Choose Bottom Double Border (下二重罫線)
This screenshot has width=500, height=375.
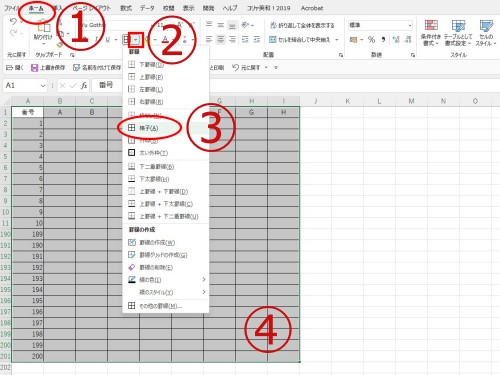(166, 167)
